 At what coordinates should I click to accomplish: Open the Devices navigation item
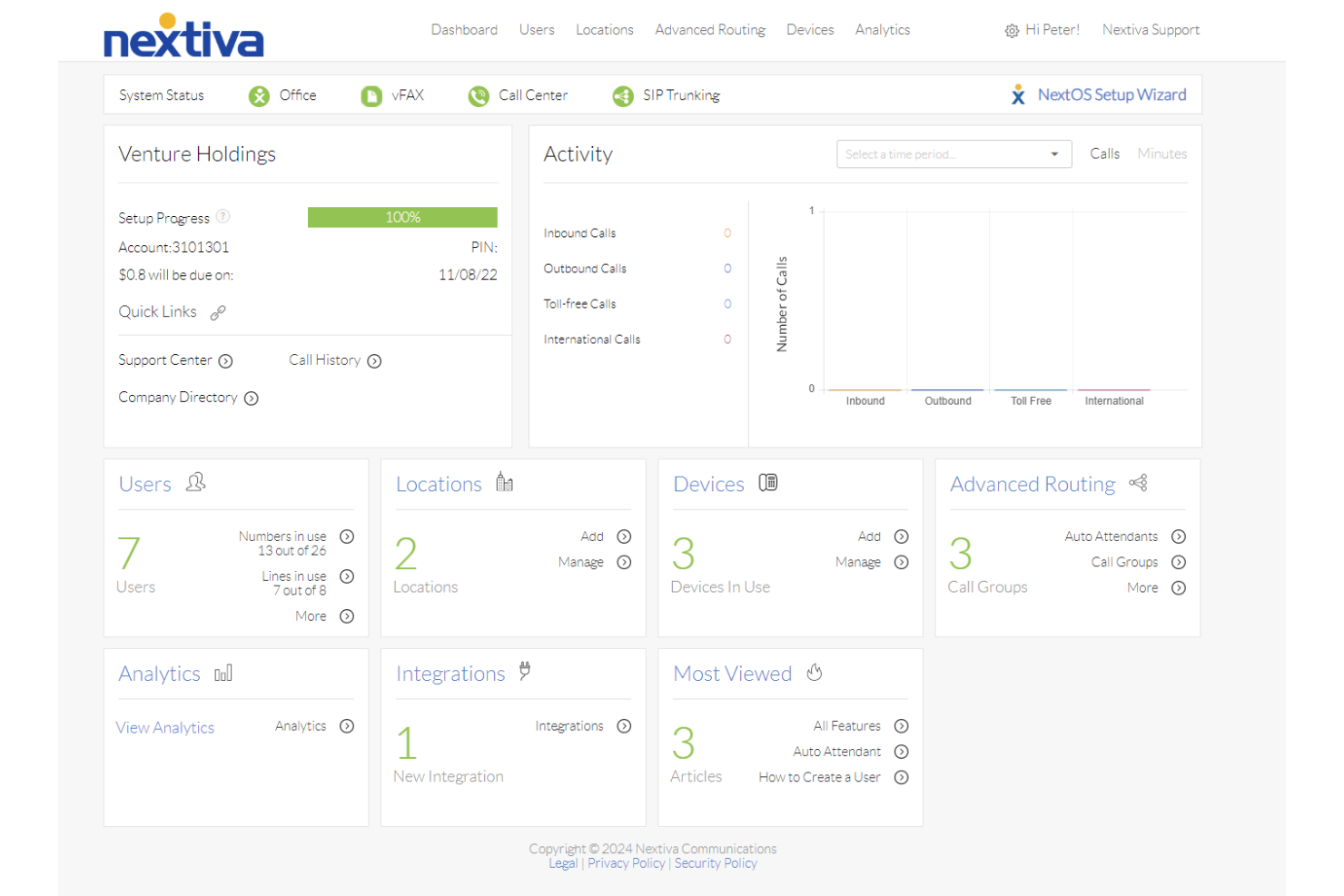click(x=810, y=30)
